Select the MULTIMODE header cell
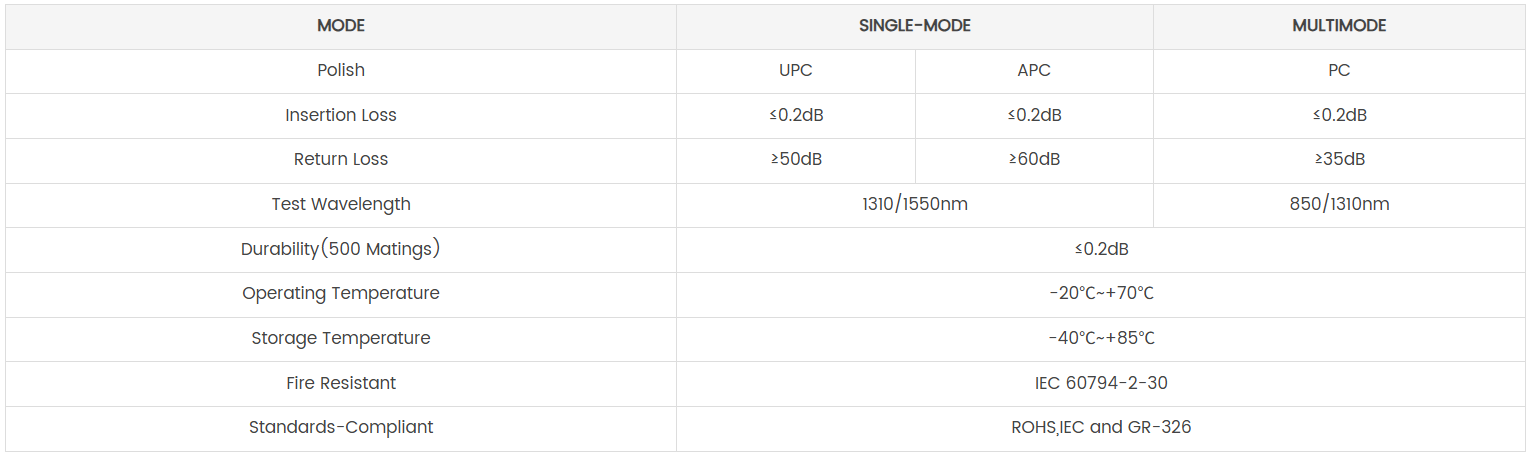The height and width of the screenshot is (457, 1533). (x=1339, y=26)
